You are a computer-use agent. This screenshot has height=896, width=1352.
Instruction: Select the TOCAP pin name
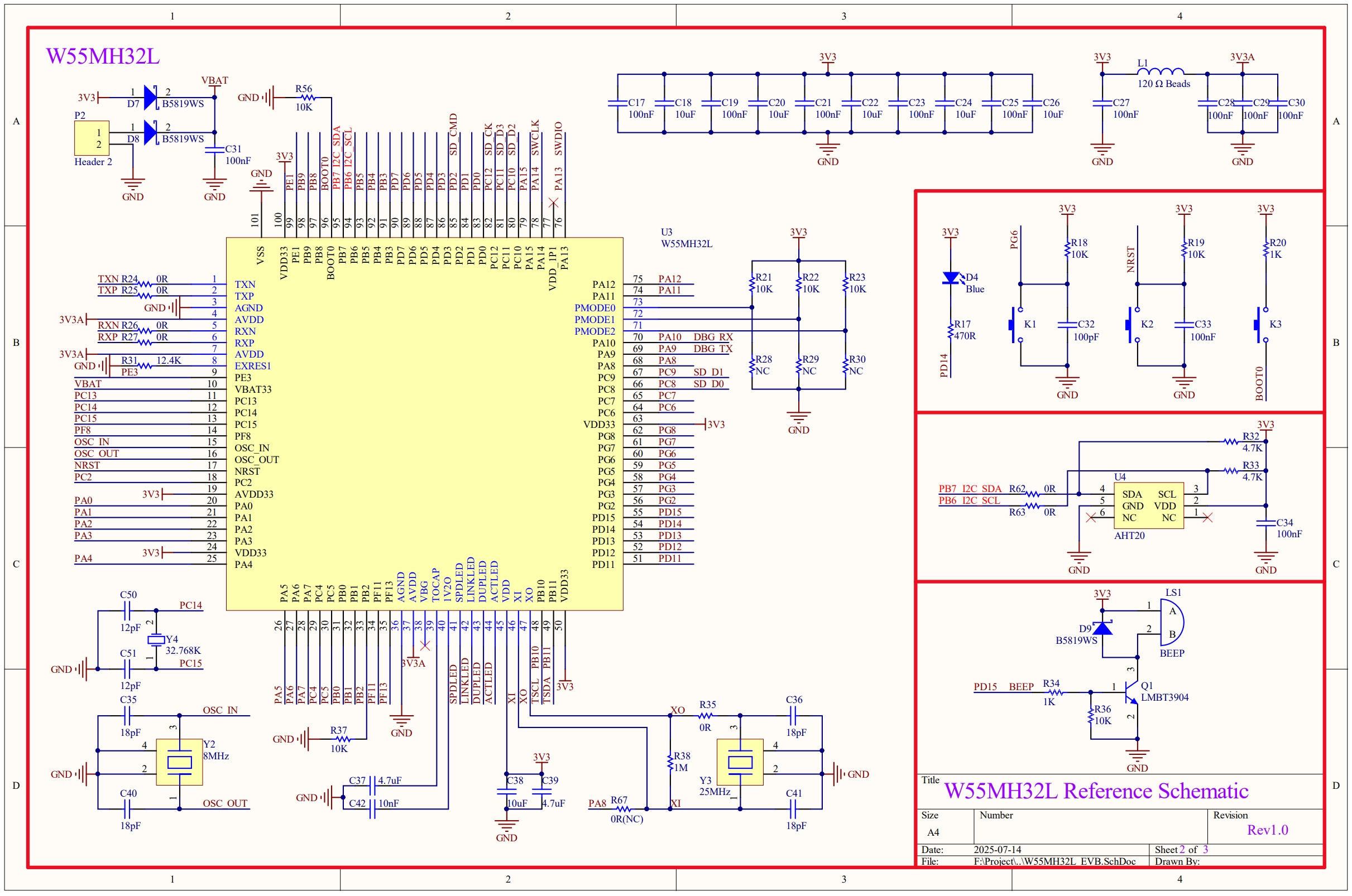(x=435, y=585)
